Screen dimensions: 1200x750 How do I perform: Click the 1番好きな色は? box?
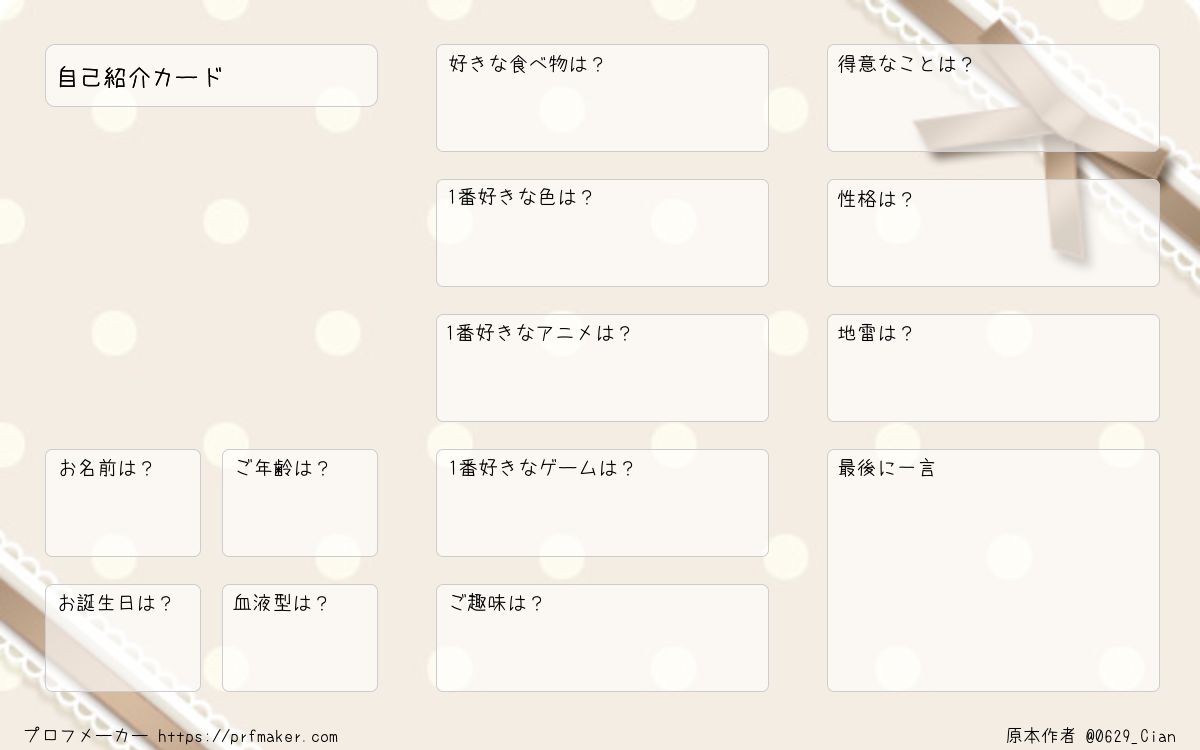(x=602, y=233)
